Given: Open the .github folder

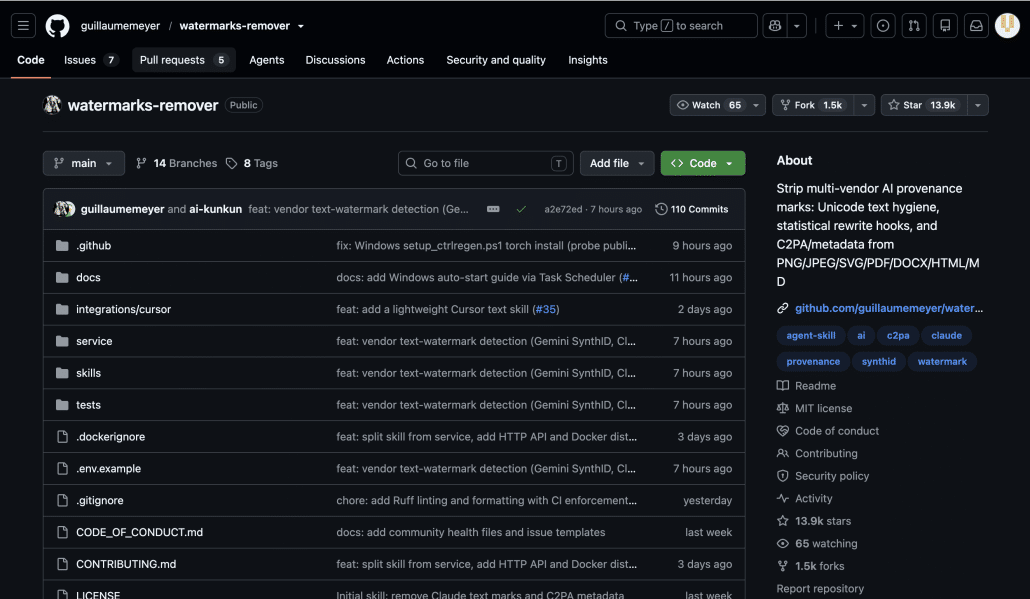Looking at the screenshot, I should coord(94,246).
